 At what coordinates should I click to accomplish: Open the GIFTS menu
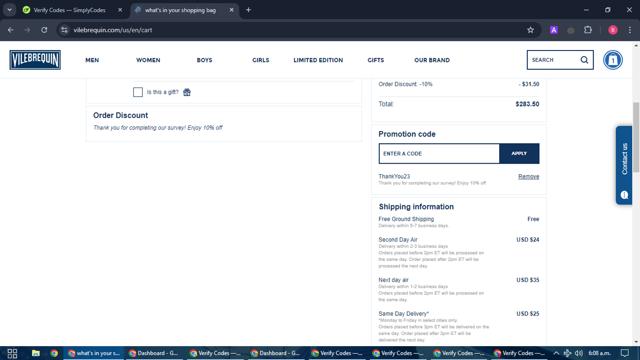[376, 60]
